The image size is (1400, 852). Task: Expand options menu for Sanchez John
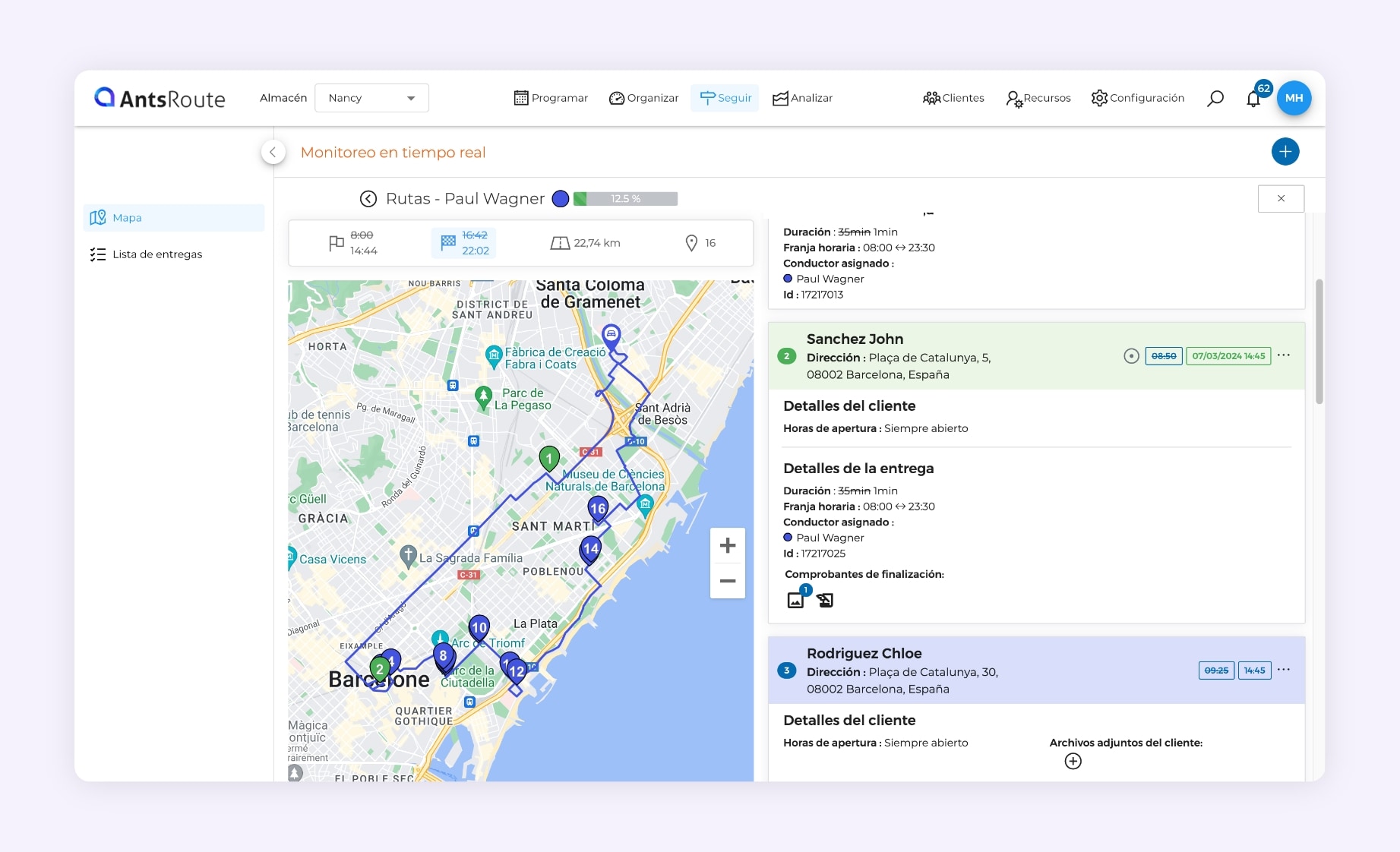[x=1284, y=355]
